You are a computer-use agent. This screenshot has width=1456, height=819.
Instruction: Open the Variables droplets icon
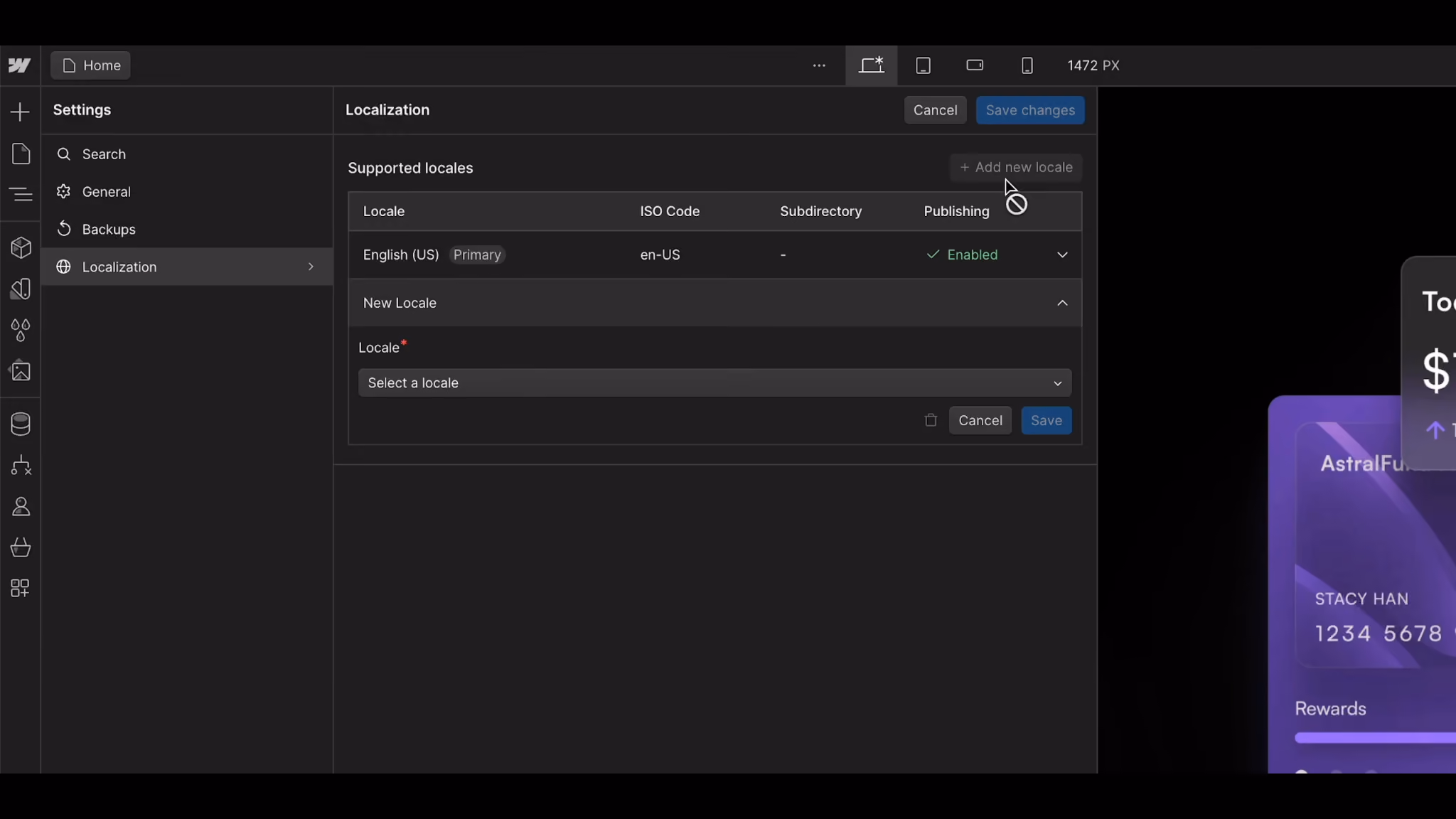coord(21,330)
